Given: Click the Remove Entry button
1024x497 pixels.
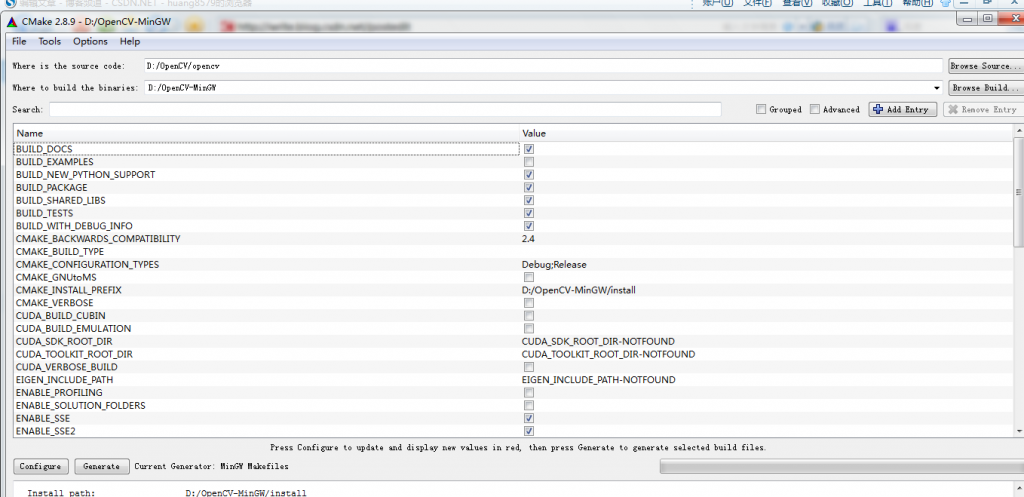Looking at the screenshot, I should (984, 110).
